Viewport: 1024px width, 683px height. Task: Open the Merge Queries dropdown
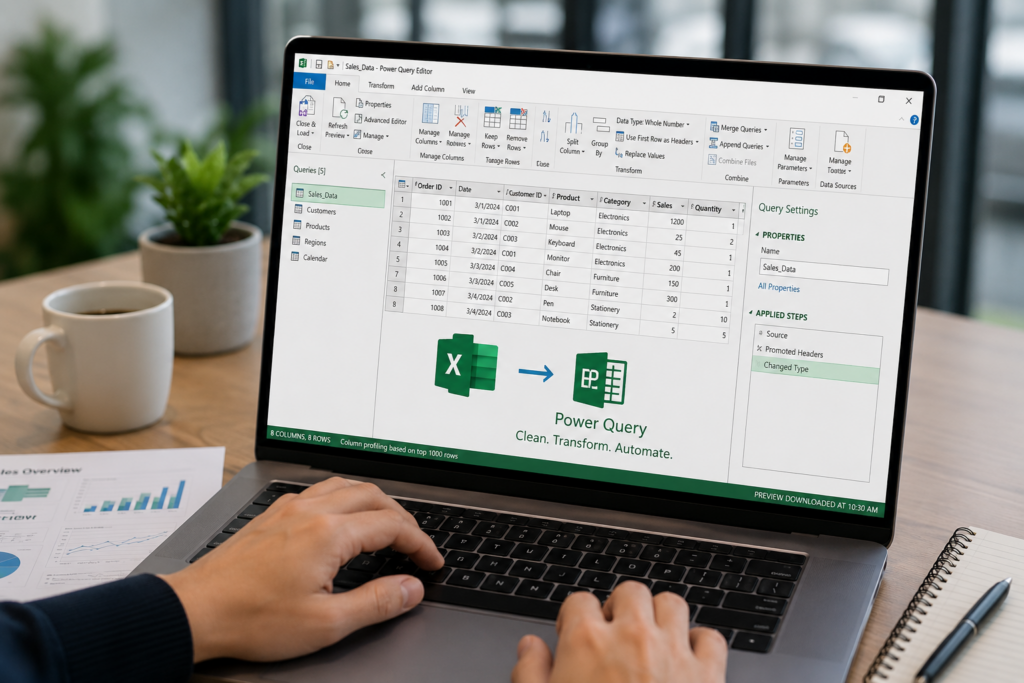[x=765, y=130]
